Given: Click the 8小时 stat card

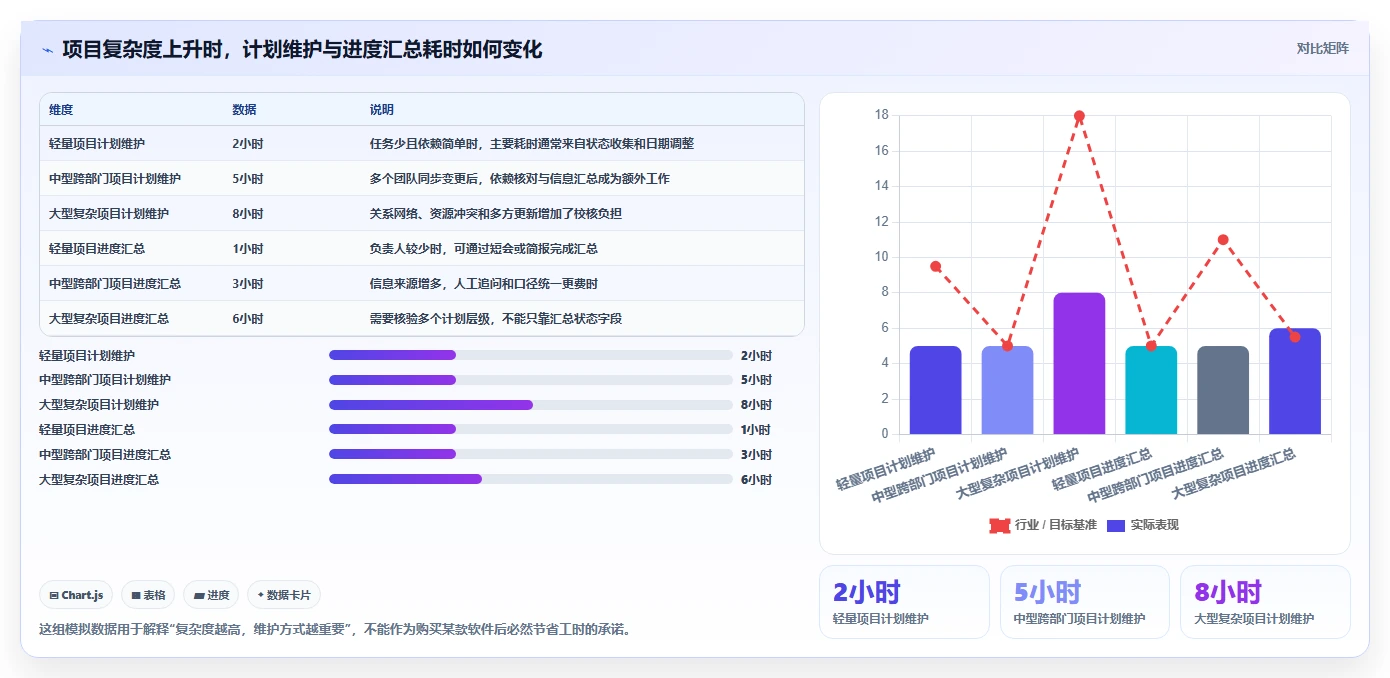Looking at the screenshot, I should [x=1265, y=602].
